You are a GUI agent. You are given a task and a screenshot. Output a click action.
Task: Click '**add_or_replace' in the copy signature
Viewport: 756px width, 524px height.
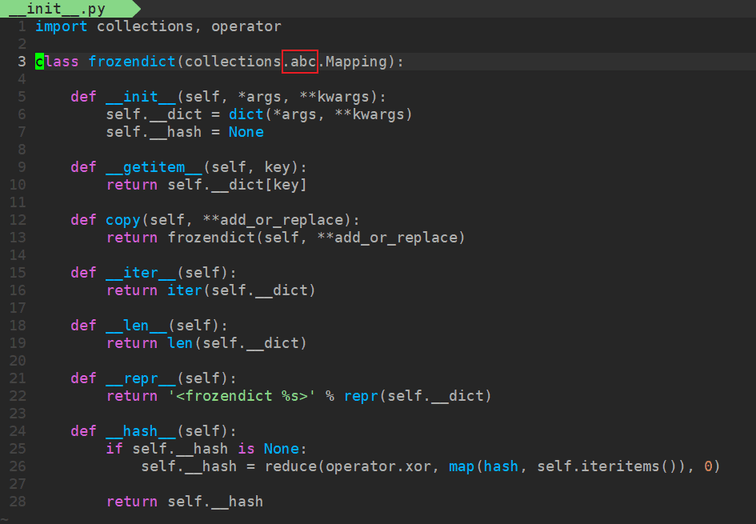[272, 220]
